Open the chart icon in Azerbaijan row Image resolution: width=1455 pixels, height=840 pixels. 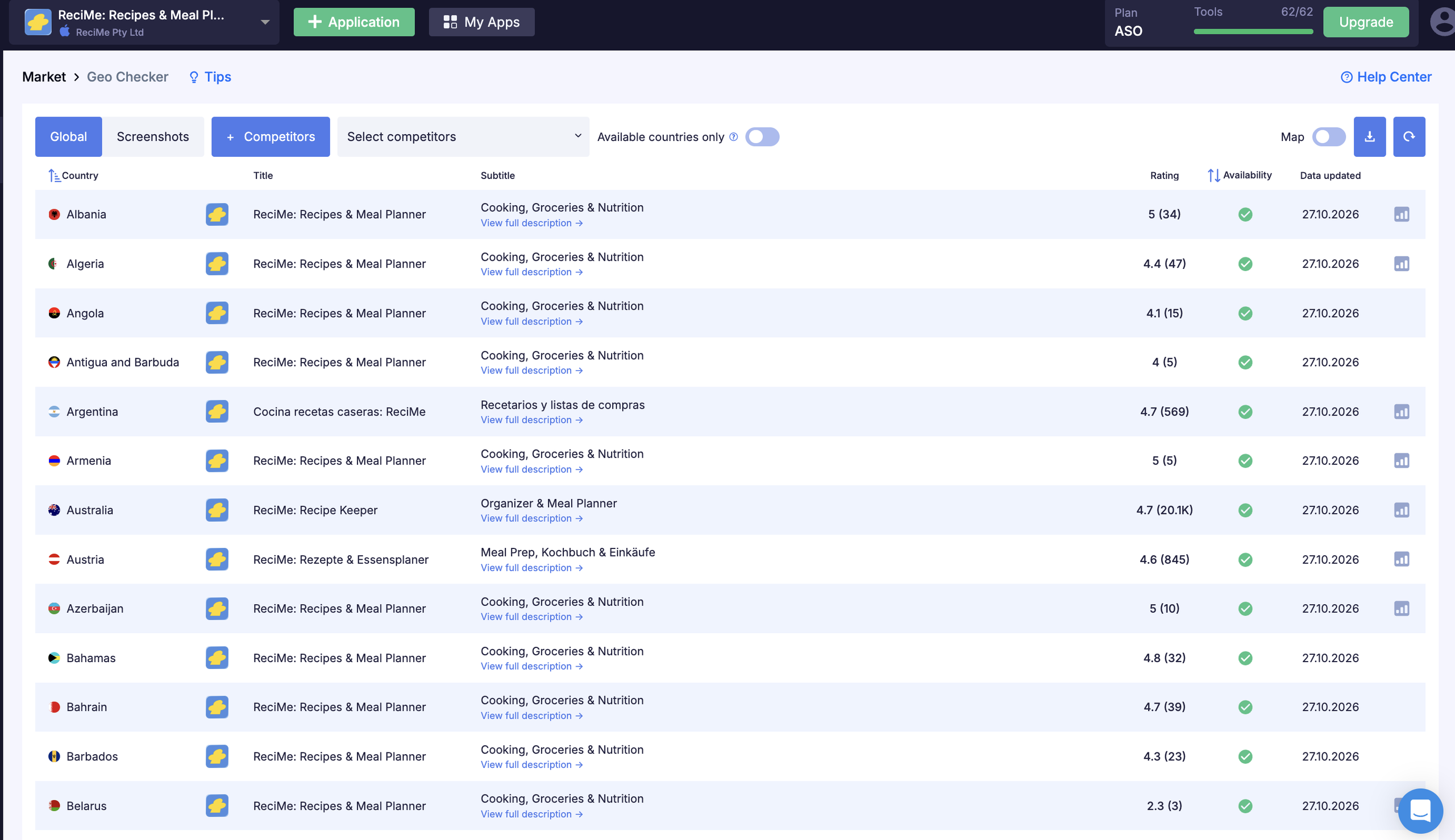tap(1402, 609)
